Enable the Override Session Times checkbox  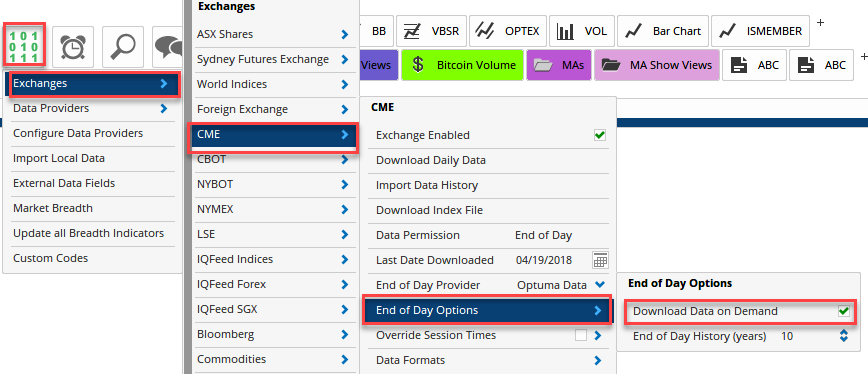581,335
